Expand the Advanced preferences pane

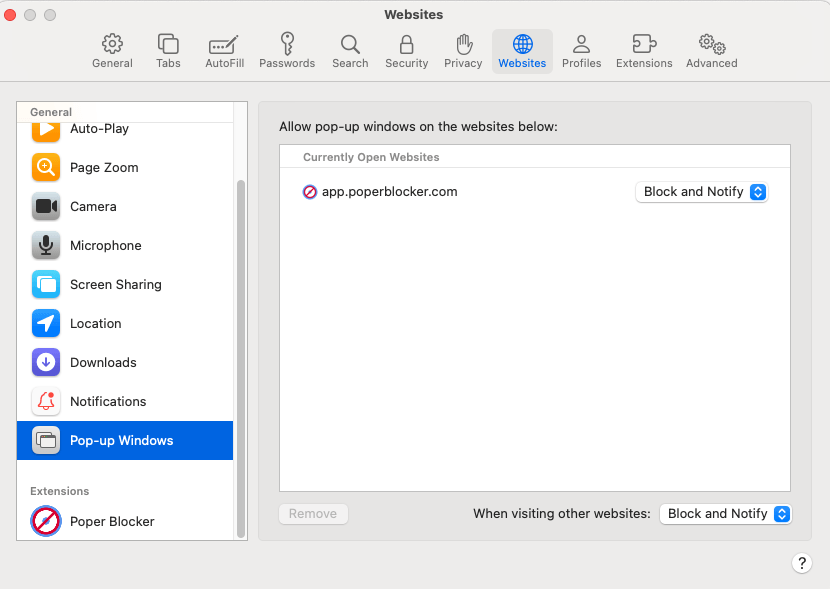(x=711, y=50)
